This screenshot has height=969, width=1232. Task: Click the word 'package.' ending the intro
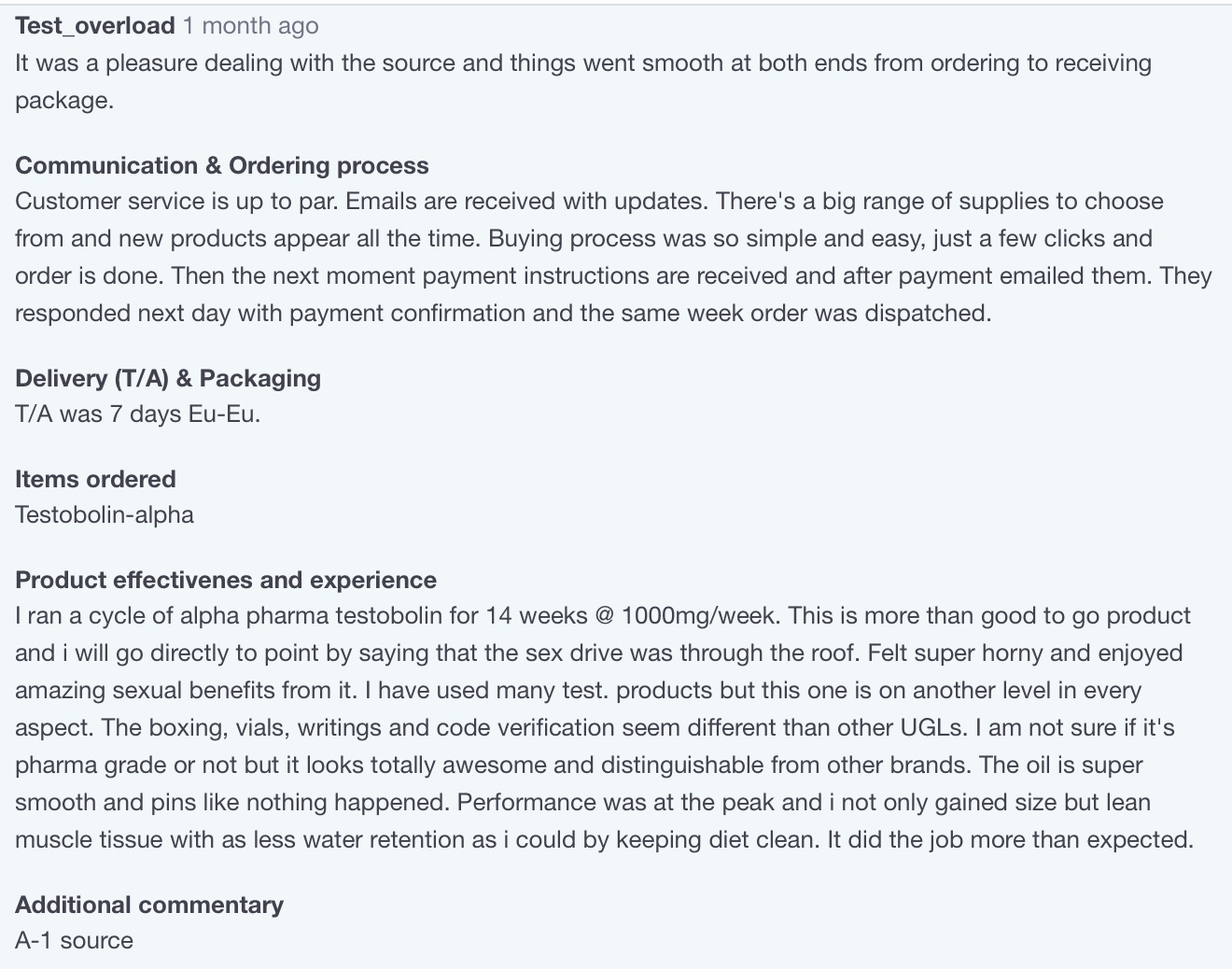tap(64, 101)
